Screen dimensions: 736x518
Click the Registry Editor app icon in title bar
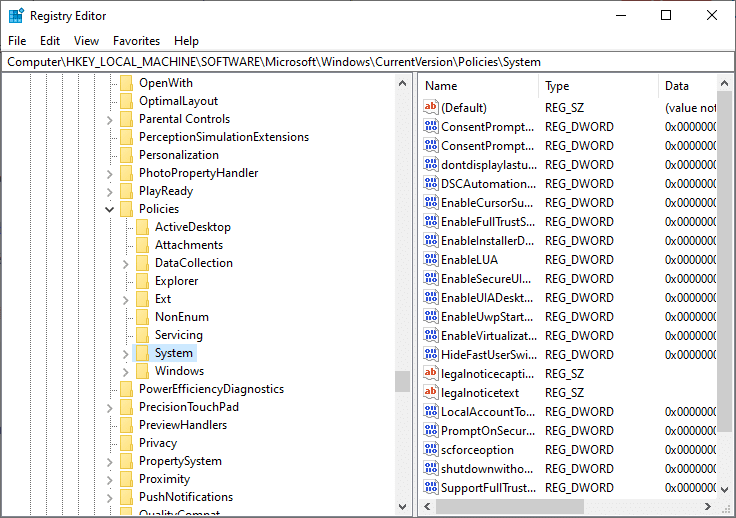point(16,15)
